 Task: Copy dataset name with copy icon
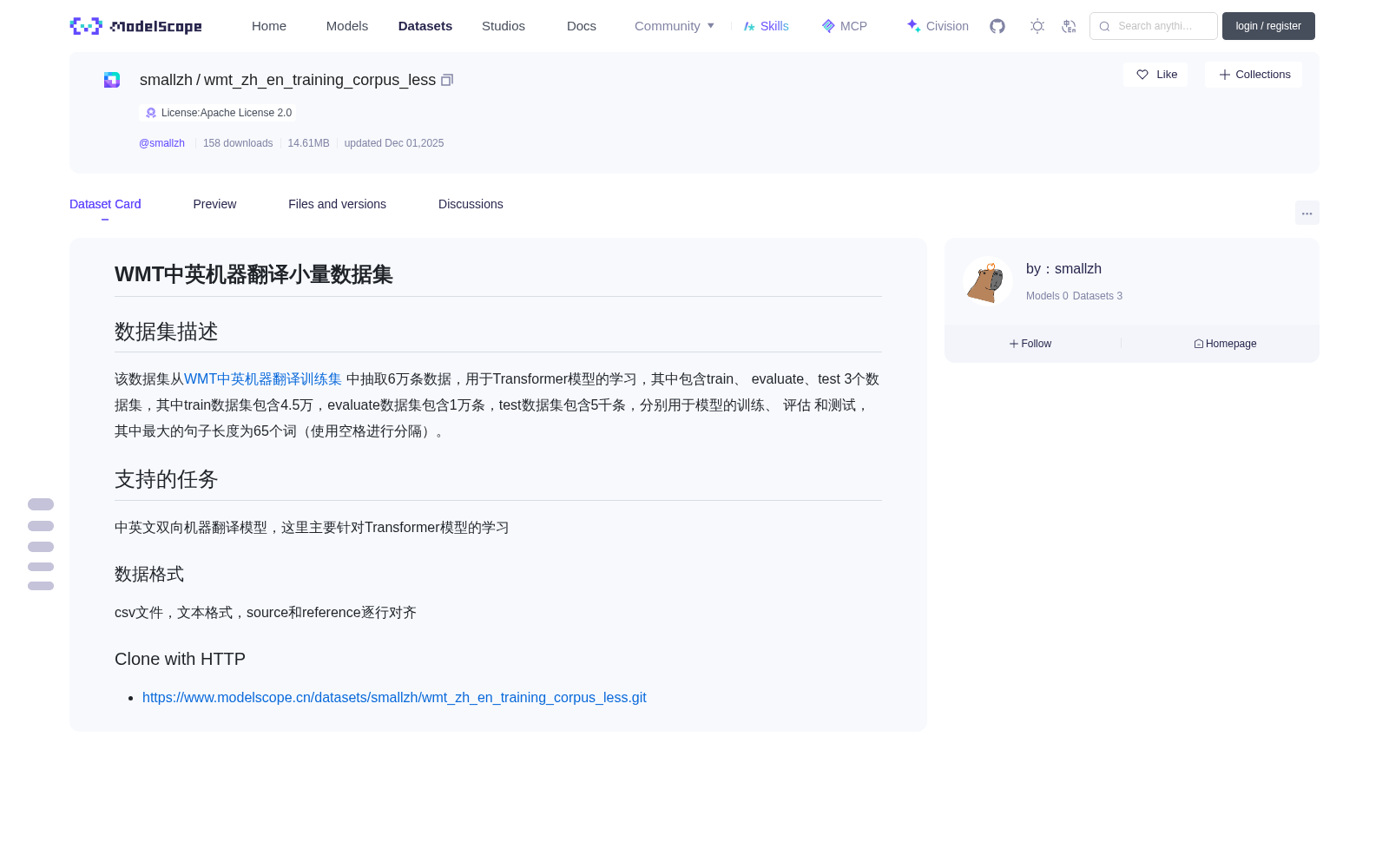click(x=447, y=80)
